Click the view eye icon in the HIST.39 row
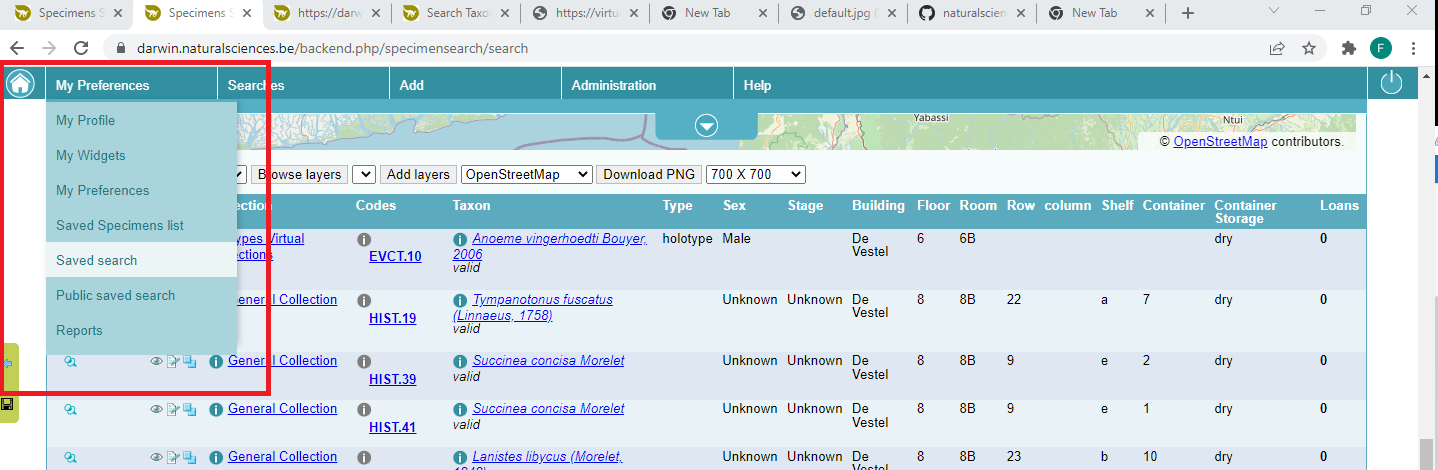Viewport: 1438px width, 470px height. pos(156,361)
